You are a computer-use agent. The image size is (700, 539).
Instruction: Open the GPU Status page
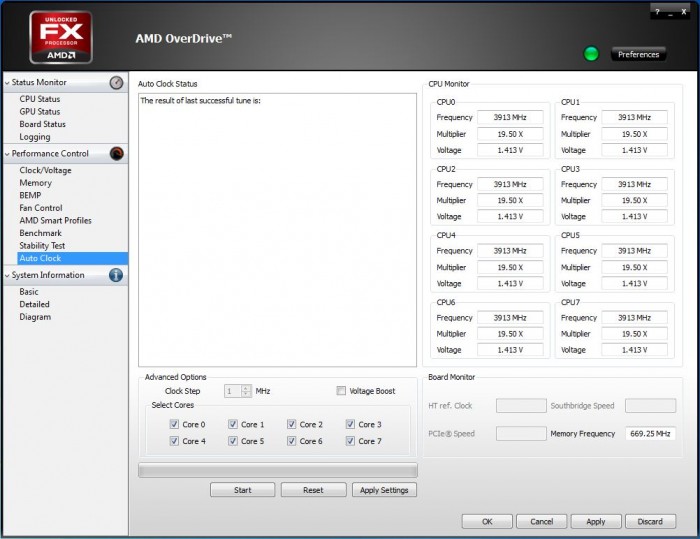click(x=40, y=112)
